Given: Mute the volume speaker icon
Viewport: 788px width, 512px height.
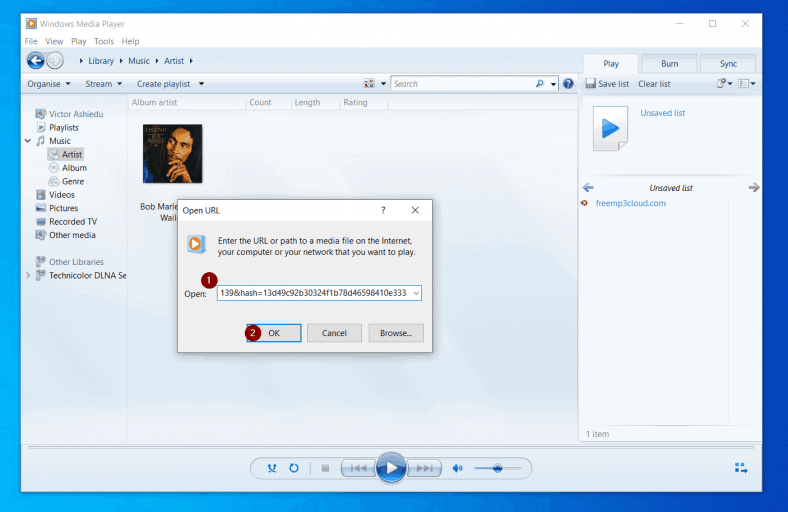Looking at the screenshot, I should pyautogui.click(x=457, y=468).
